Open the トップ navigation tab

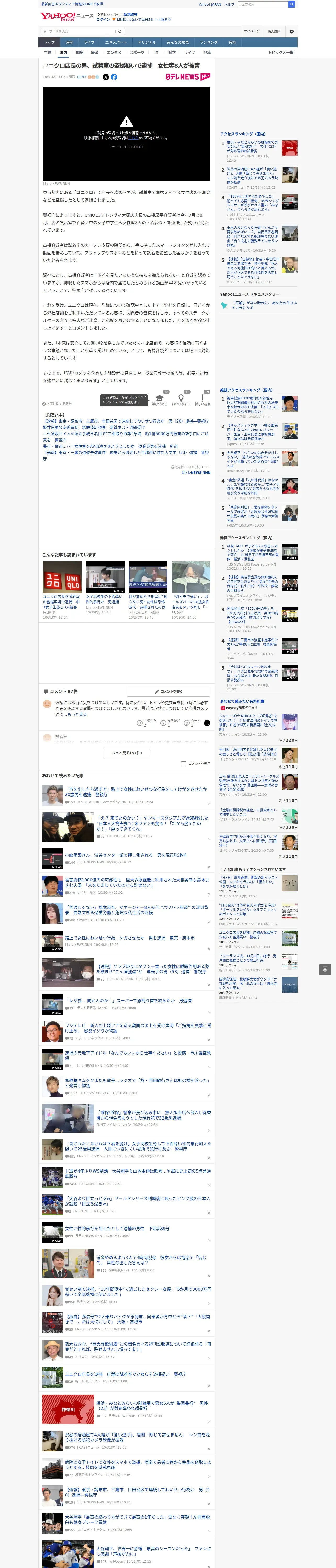click(x=49, y=43)
